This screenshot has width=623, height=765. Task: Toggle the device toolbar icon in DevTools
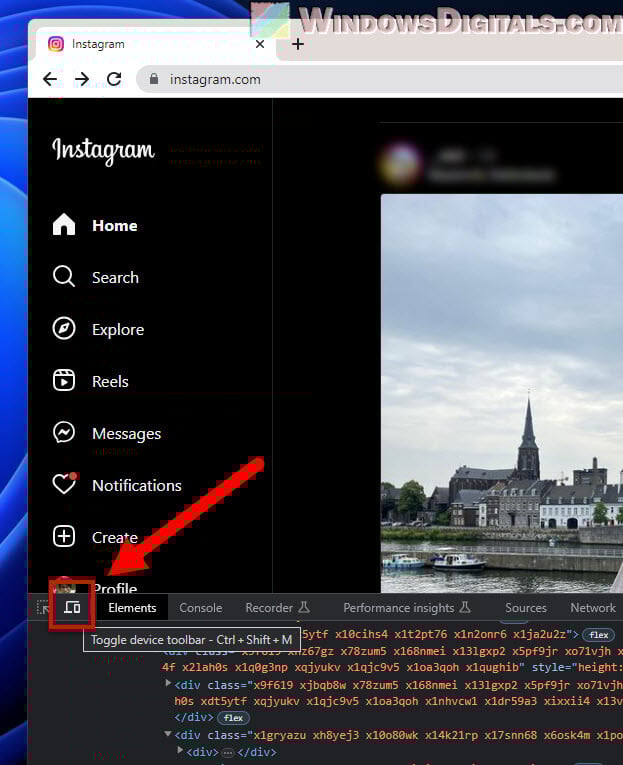click(72, 607)
